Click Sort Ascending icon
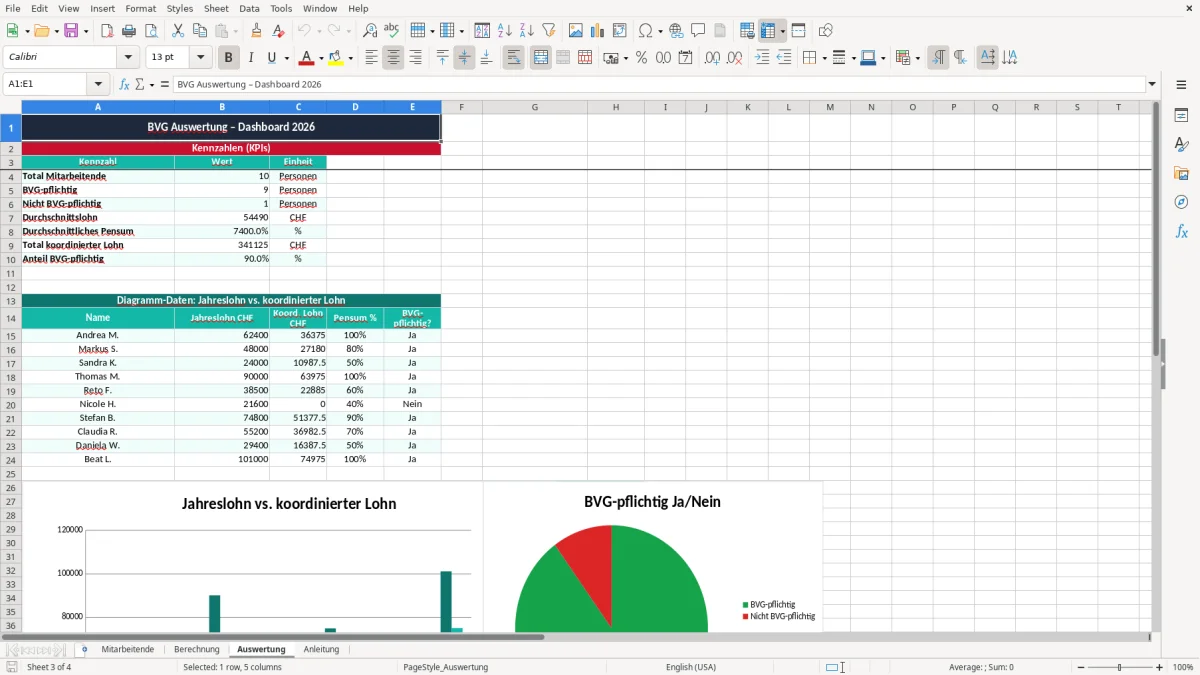This screenshot has width=1200, height=675. [505, 31]
